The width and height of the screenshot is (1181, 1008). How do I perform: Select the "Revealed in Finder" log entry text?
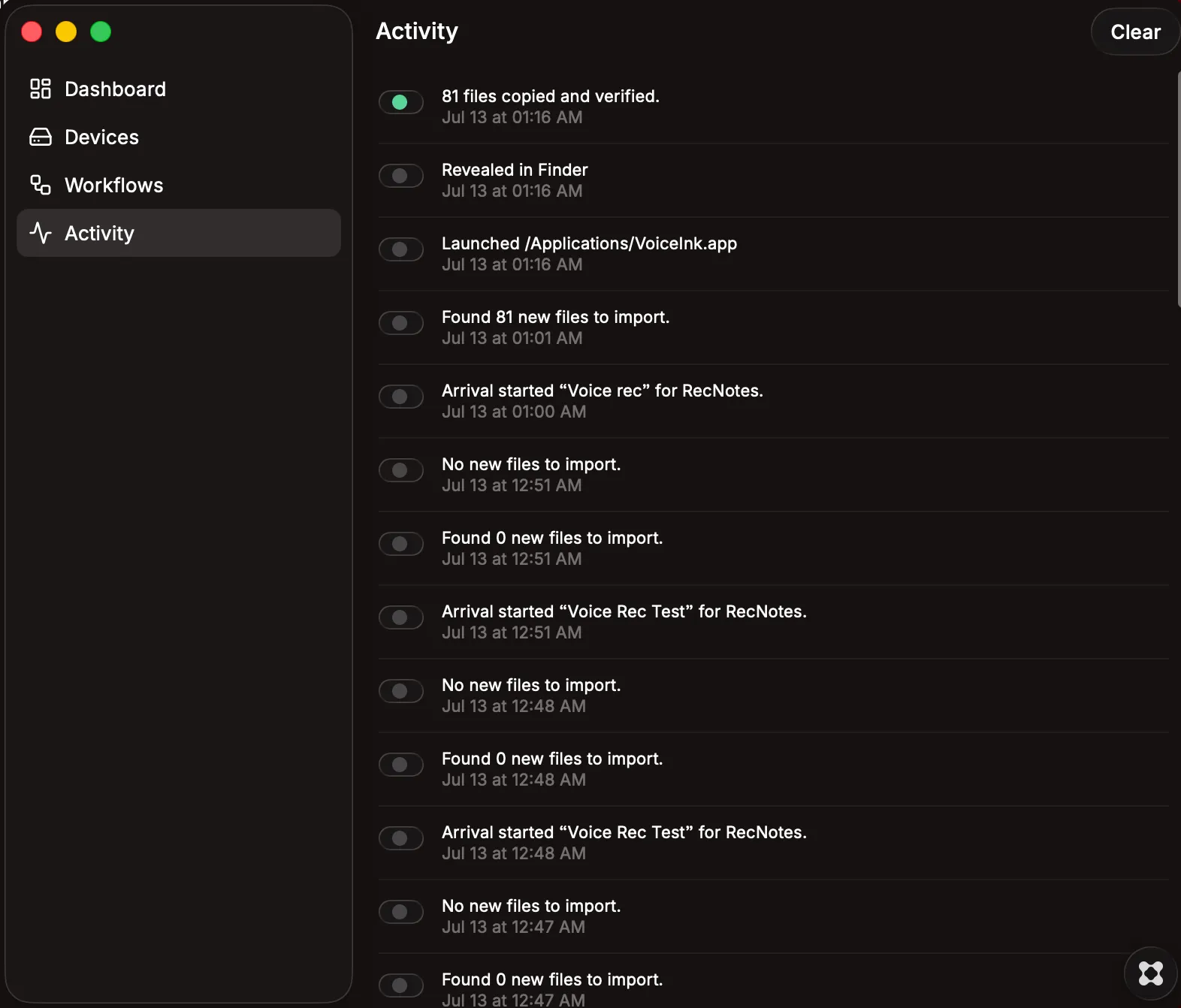(x=515, y=170)
